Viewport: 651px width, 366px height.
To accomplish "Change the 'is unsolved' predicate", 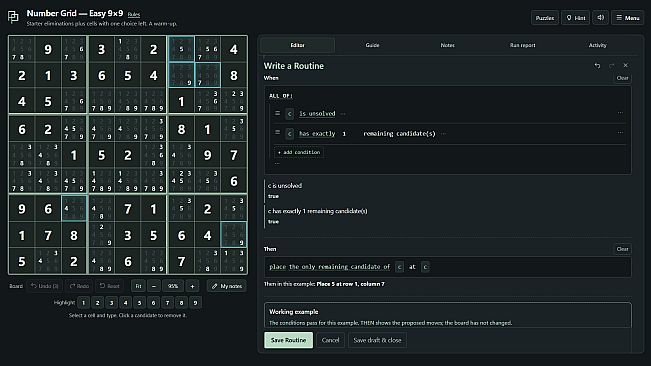I will pyautogui.click(x=317, y=114).
